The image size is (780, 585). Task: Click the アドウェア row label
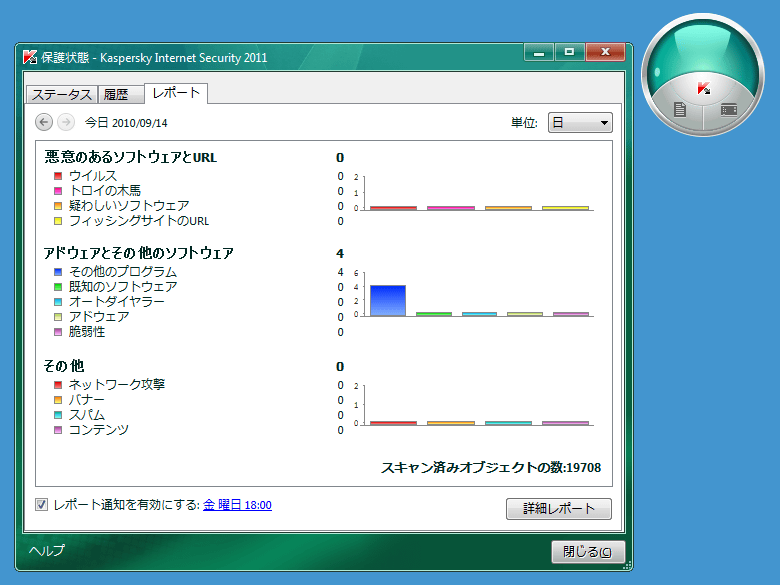point(99,317)
